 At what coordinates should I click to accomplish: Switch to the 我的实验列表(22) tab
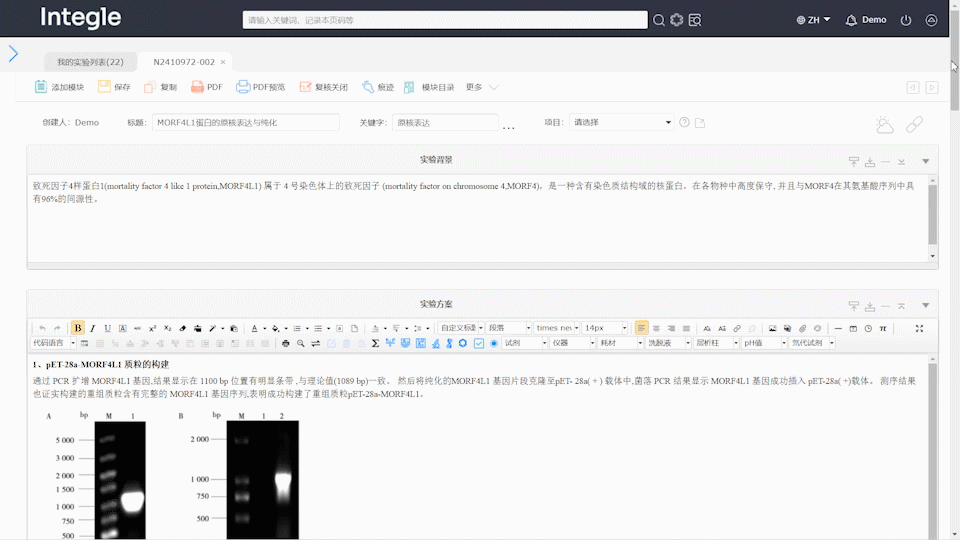click(90, 62)
